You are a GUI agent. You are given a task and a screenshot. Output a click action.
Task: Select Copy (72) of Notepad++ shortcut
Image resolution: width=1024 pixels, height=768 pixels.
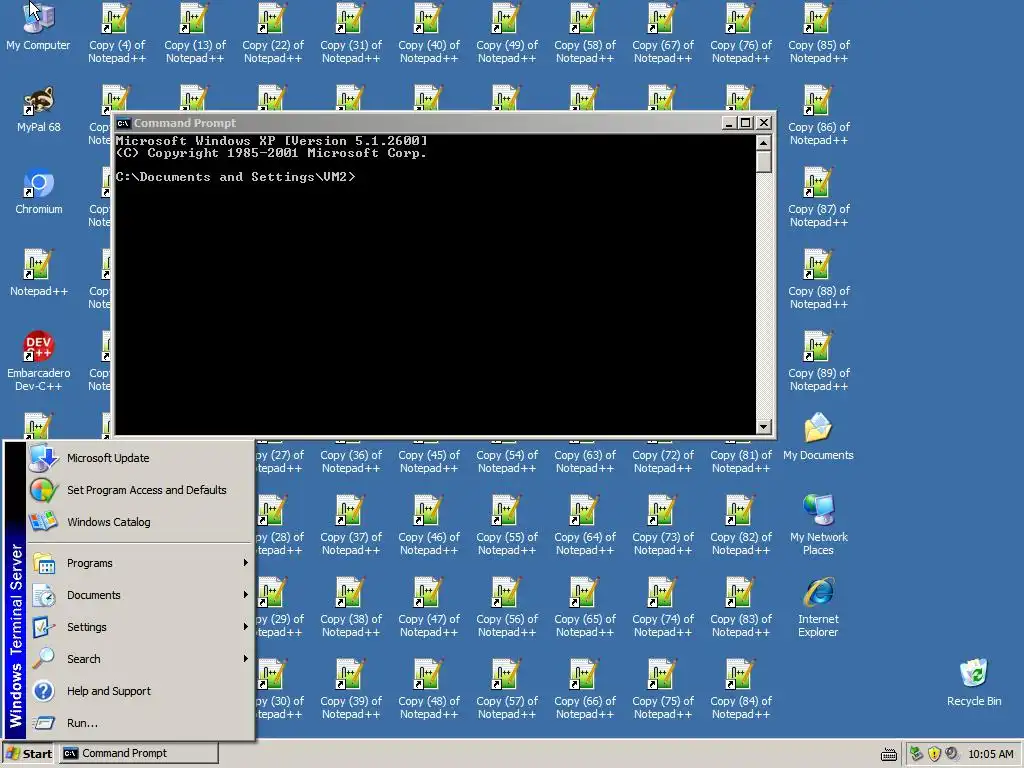click(x=663, y=456)
